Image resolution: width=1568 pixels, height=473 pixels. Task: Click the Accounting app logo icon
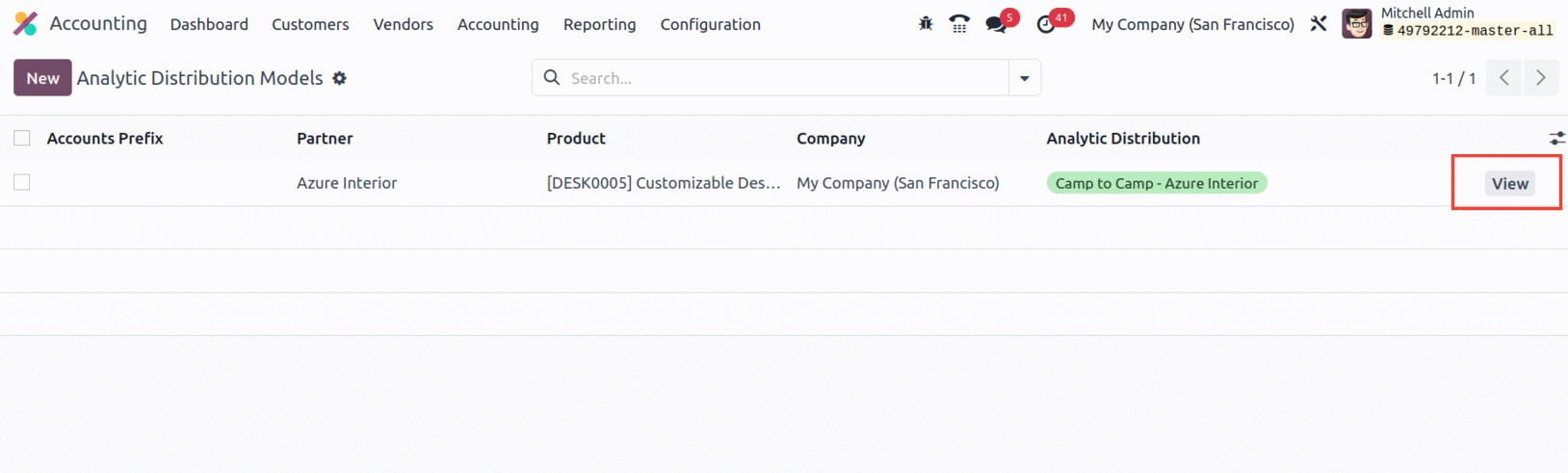click(25, 24)
